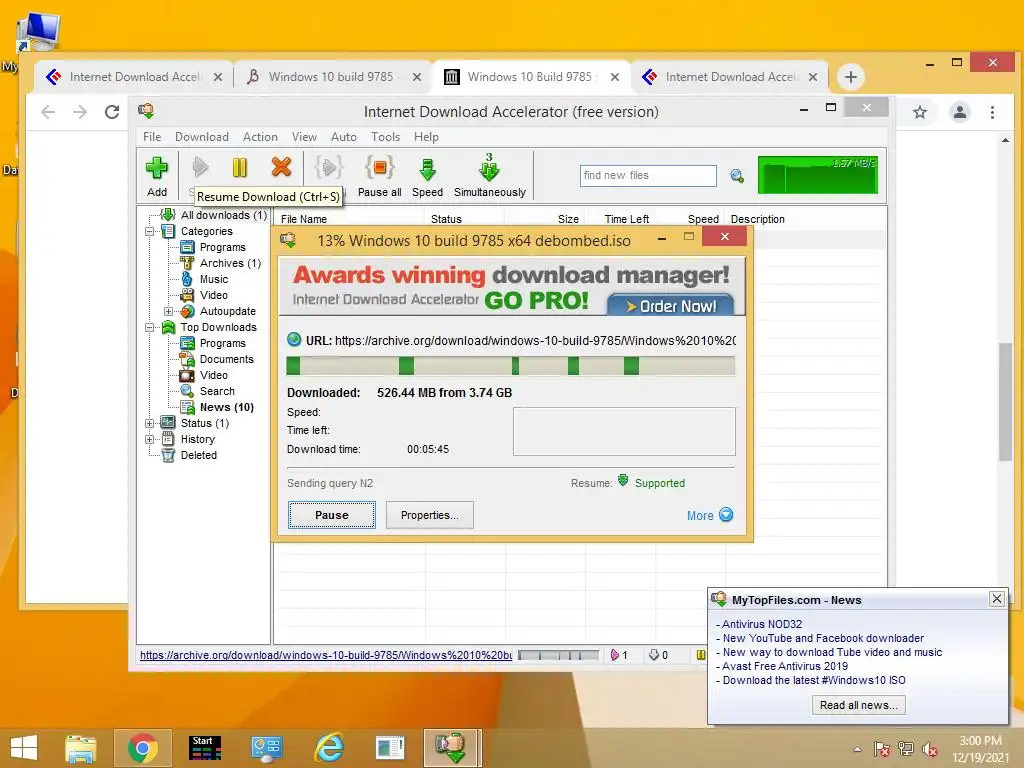Click the Order Now! banner button
The image size is (1024, 768).
pos(671,306)
